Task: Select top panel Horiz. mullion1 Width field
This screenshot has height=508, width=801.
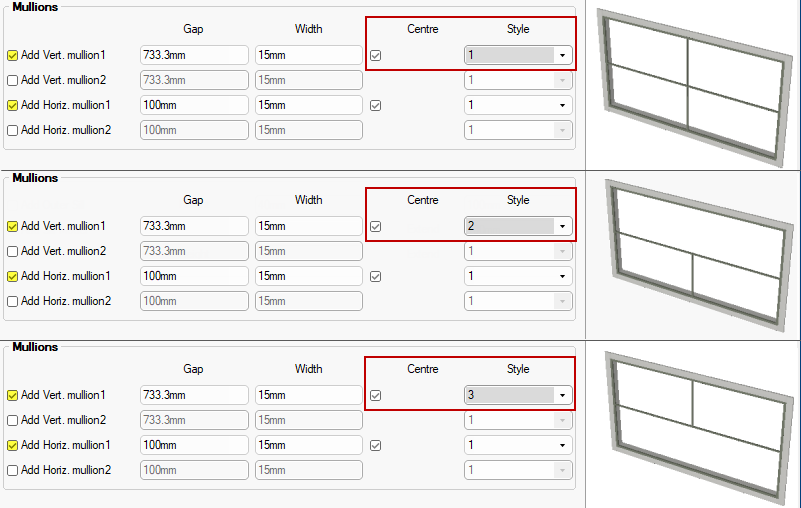Action: tap(308, 105)
